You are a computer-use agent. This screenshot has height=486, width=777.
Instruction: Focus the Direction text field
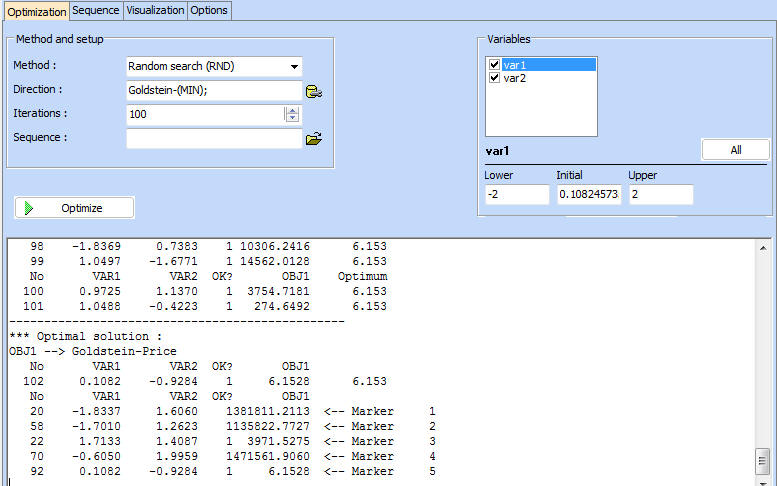pos(213,91)
